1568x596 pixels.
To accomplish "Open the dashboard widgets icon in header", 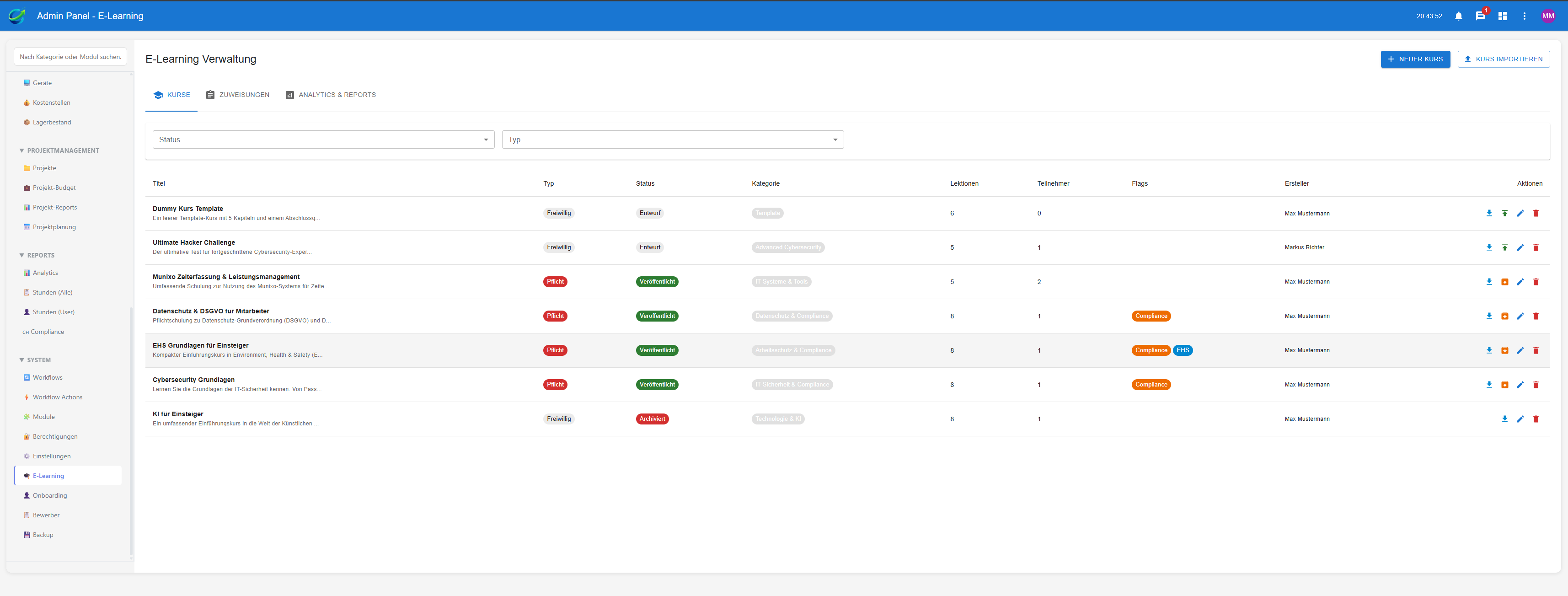I will (1502, 16).
